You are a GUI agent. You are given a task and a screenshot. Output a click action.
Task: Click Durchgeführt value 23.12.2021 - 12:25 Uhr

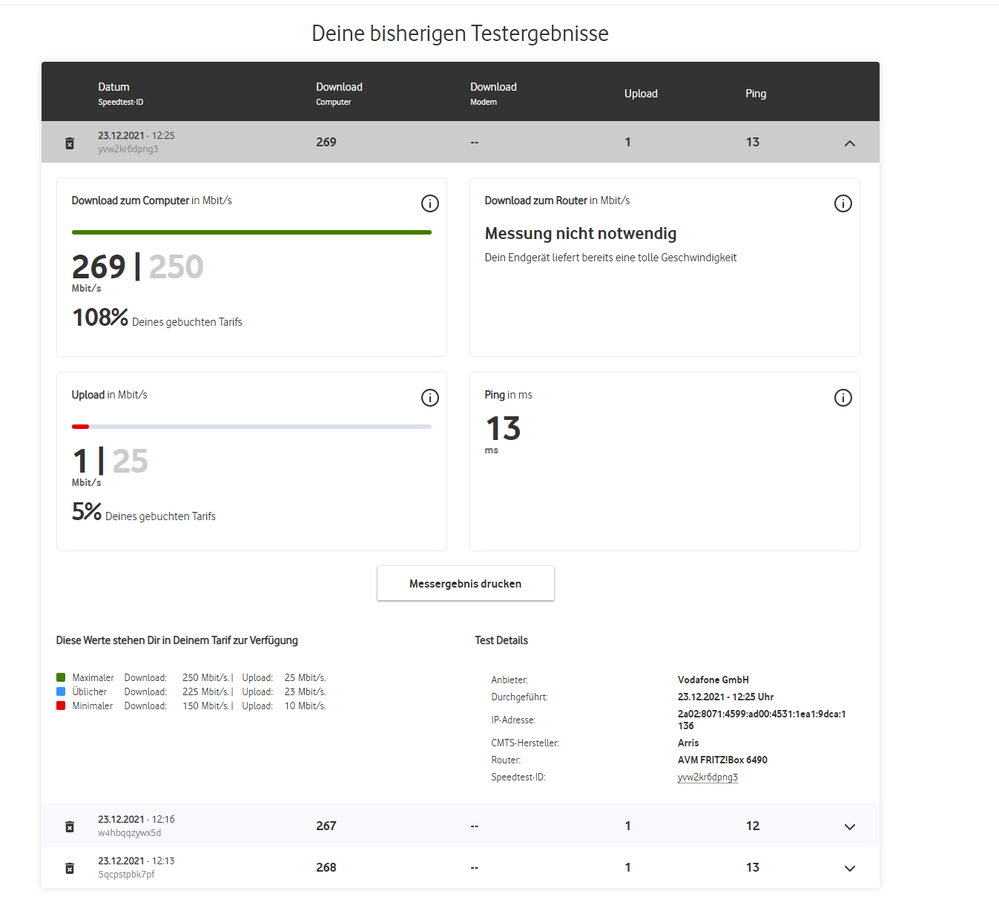[726, 697]
